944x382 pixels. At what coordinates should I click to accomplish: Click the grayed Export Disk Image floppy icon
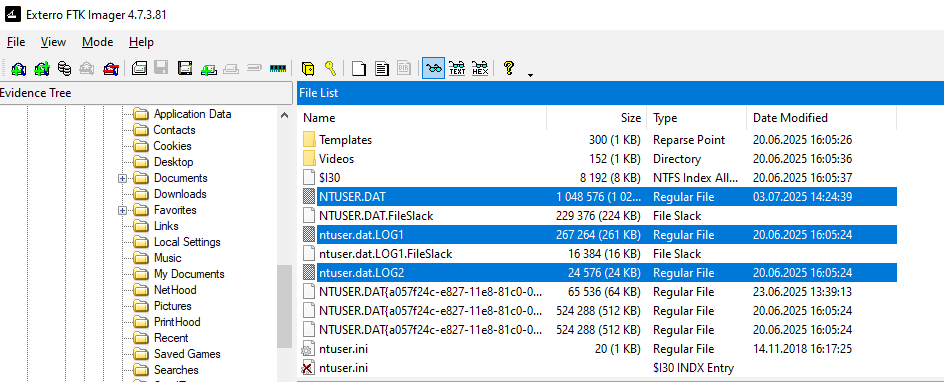point(161,69)
